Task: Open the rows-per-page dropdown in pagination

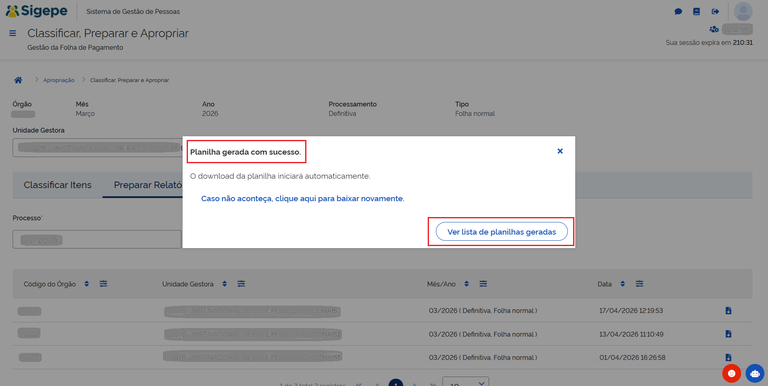Action: pos(465,382)
